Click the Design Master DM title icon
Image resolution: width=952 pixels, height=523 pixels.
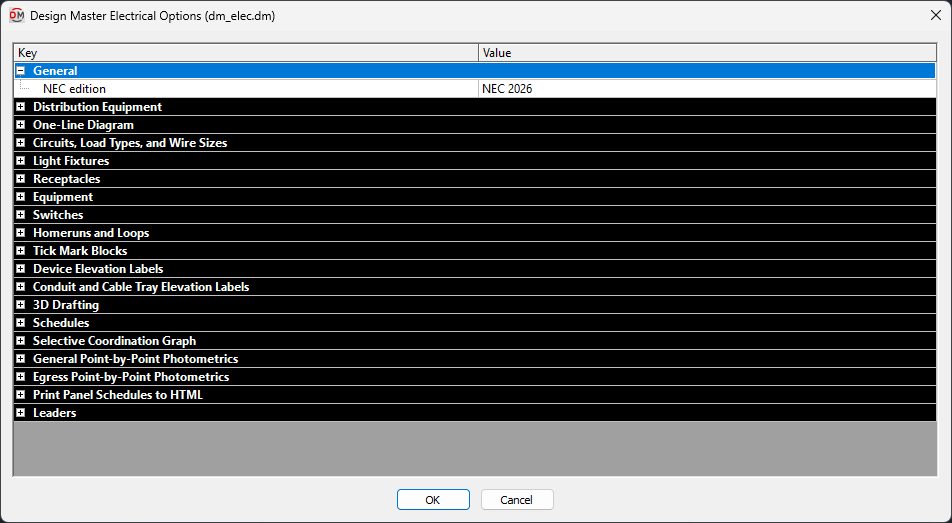16,16
